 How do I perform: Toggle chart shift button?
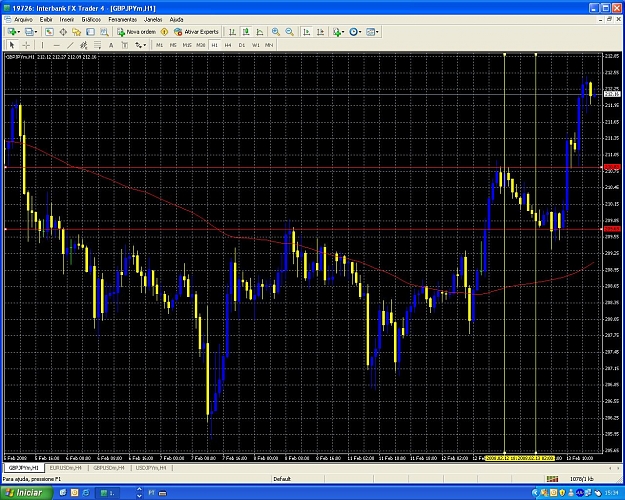320,32
